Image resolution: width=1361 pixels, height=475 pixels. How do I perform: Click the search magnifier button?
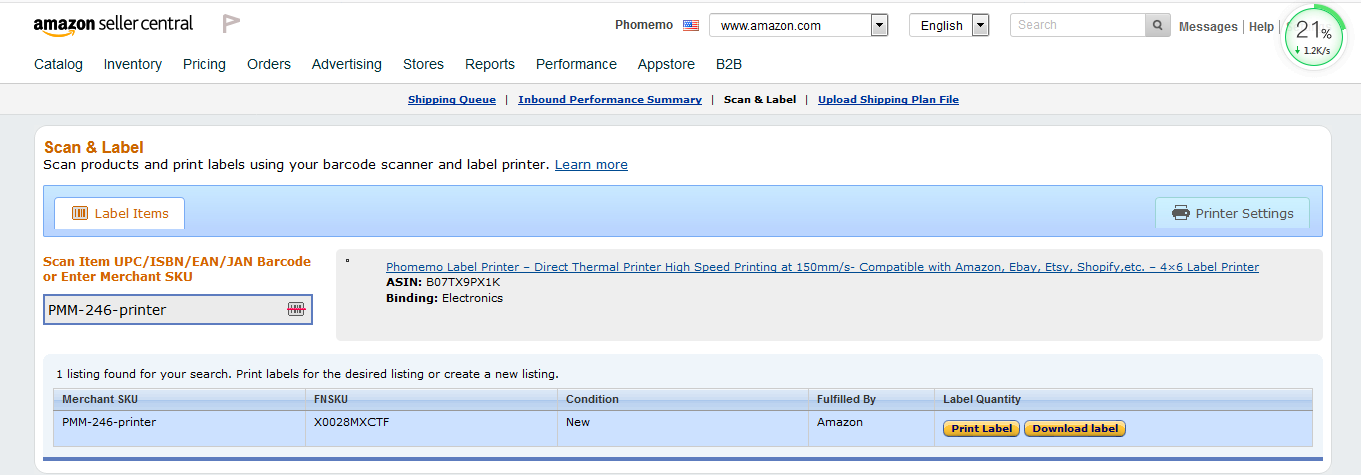[x=1158, y=25]
